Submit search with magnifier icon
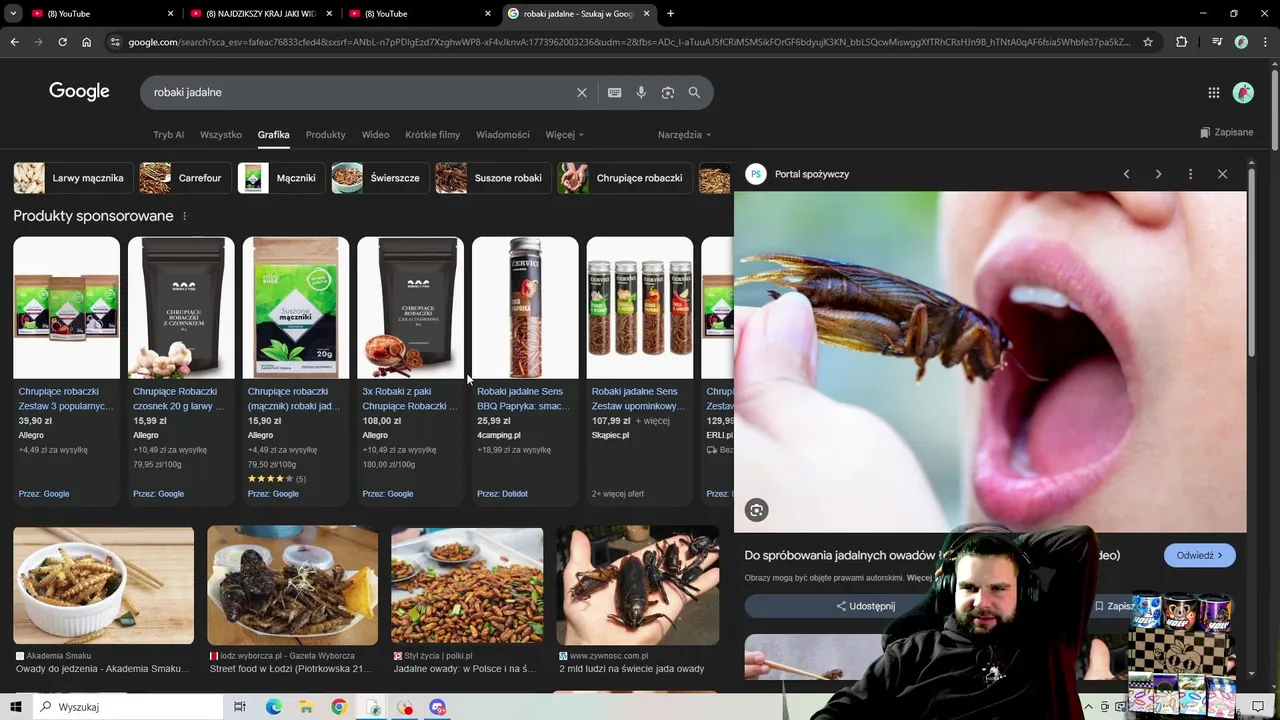 tap(694, 92)
